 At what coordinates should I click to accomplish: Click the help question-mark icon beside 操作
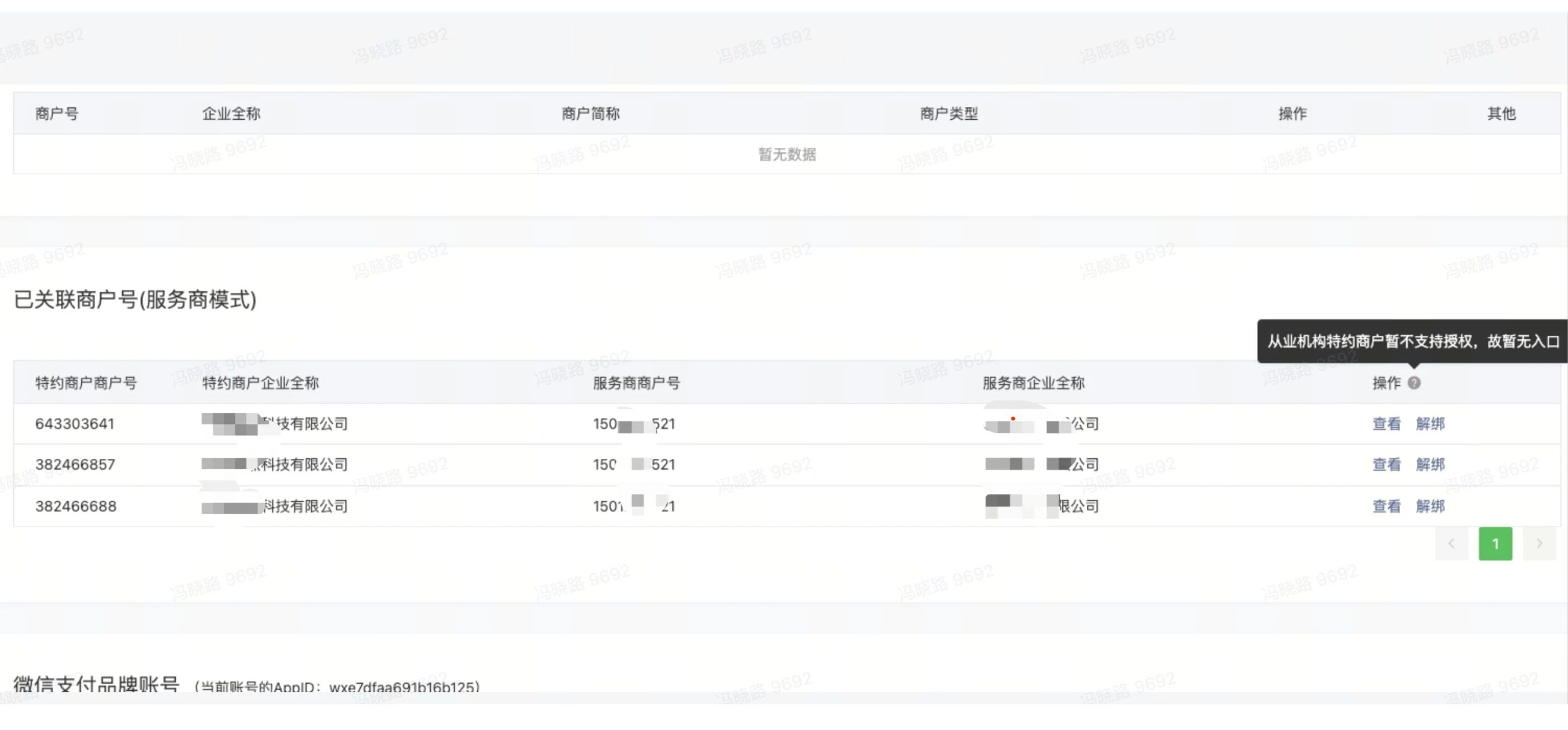click(1414, 383)
